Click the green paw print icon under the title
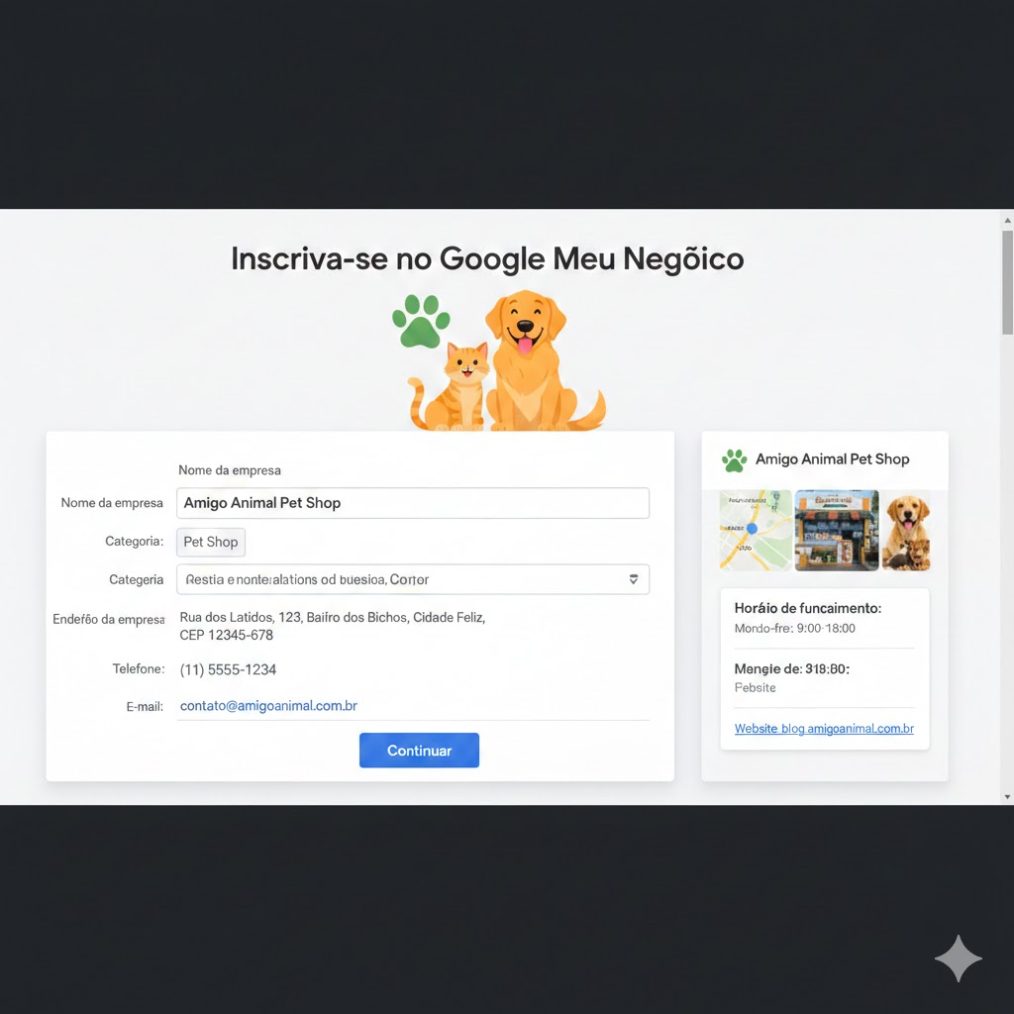Viewport: 1014px width, 1014px height. click(x=421, y=321)
